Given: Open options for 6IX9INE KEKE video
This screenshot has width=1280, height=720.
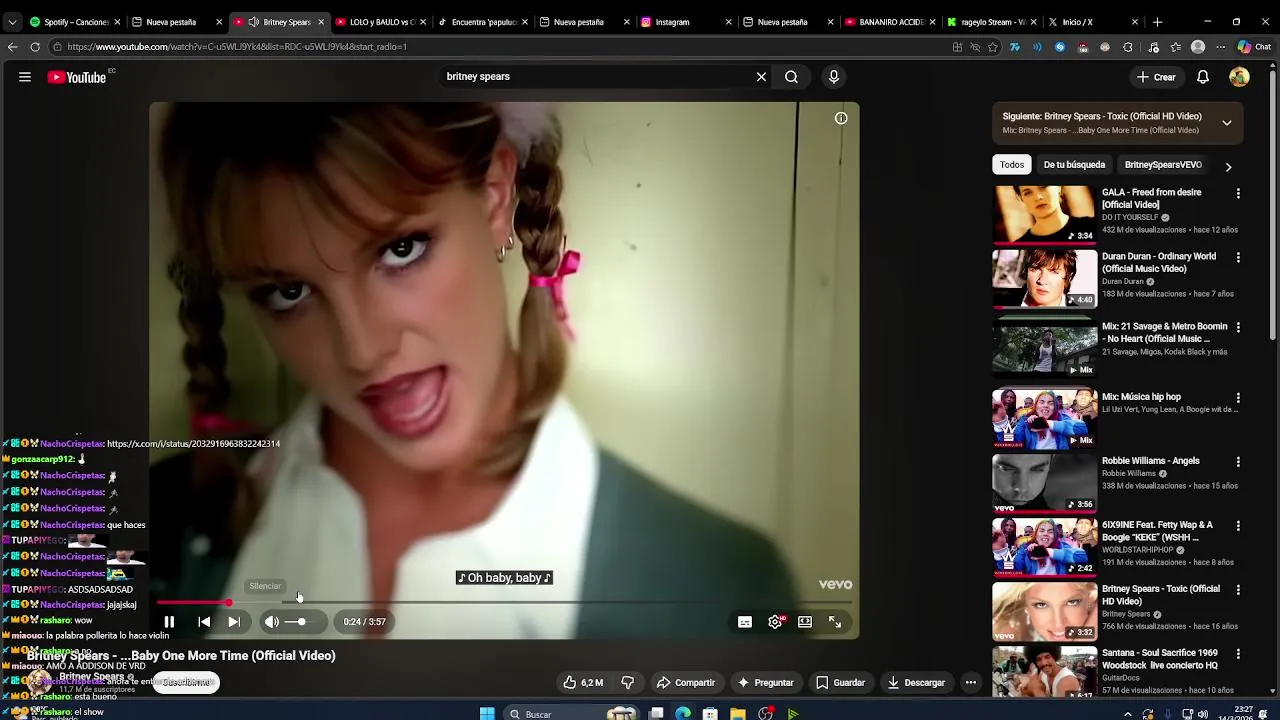Looking at the screenshot, I should coord(1238,525).
